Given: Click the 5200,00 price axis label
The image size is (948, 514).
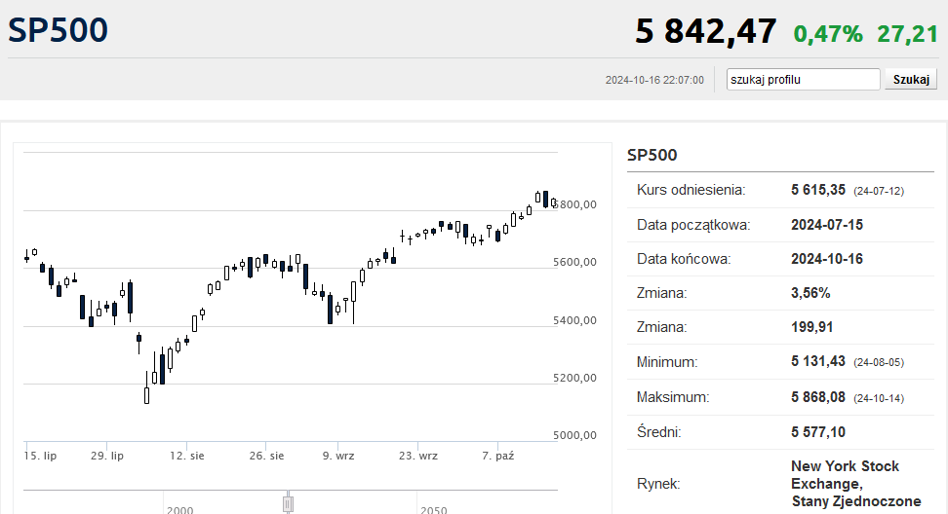Looking at the screenshot, I should pyautogui.click(x=575, y=377).
